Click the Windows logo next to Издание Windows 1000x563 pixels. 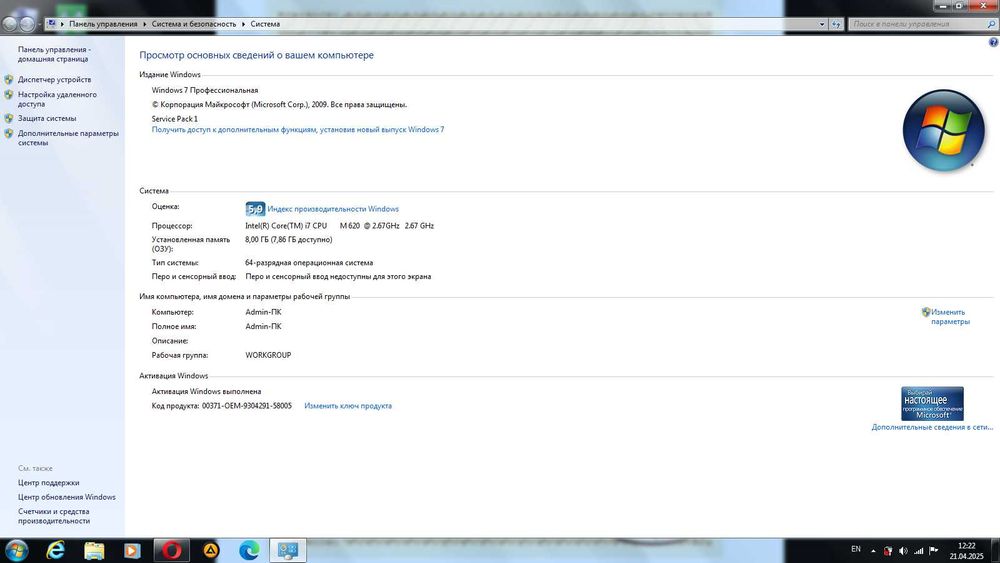[943, 131]
